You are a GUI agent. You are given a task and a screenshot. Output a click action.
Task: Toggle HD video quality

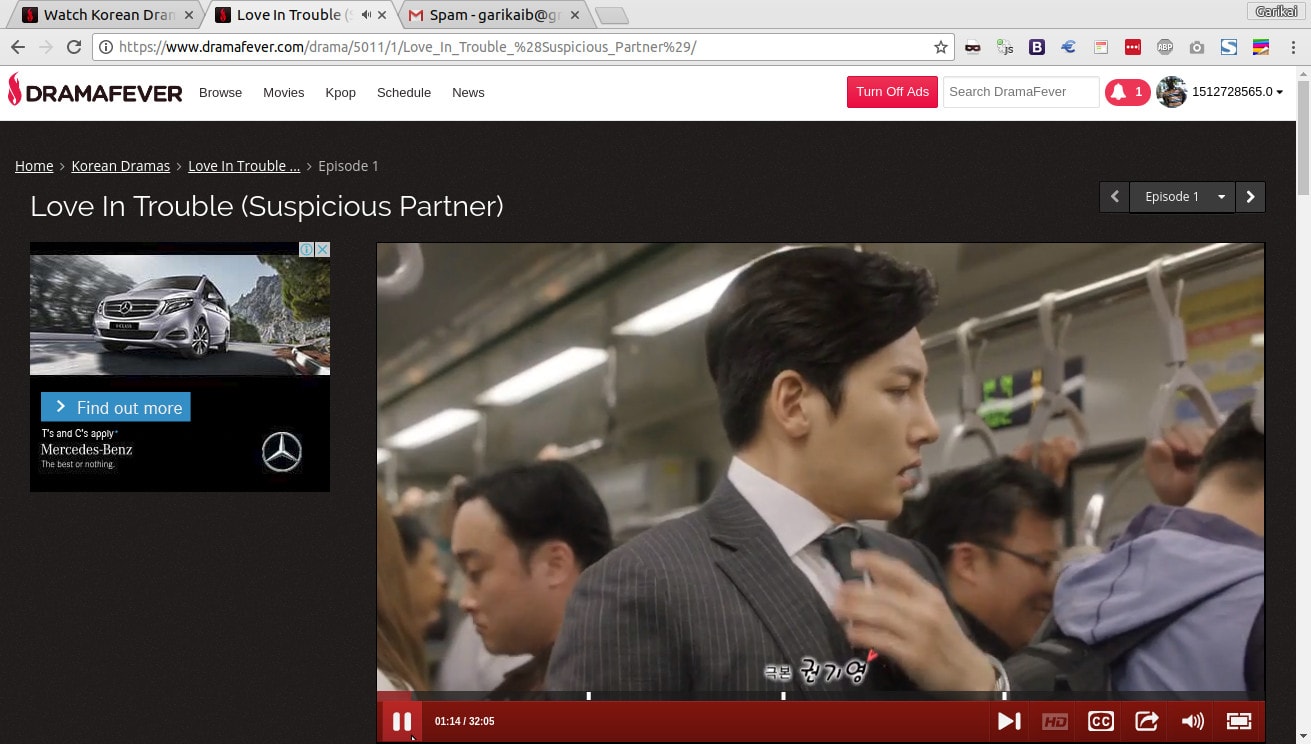click(1055, 721)
